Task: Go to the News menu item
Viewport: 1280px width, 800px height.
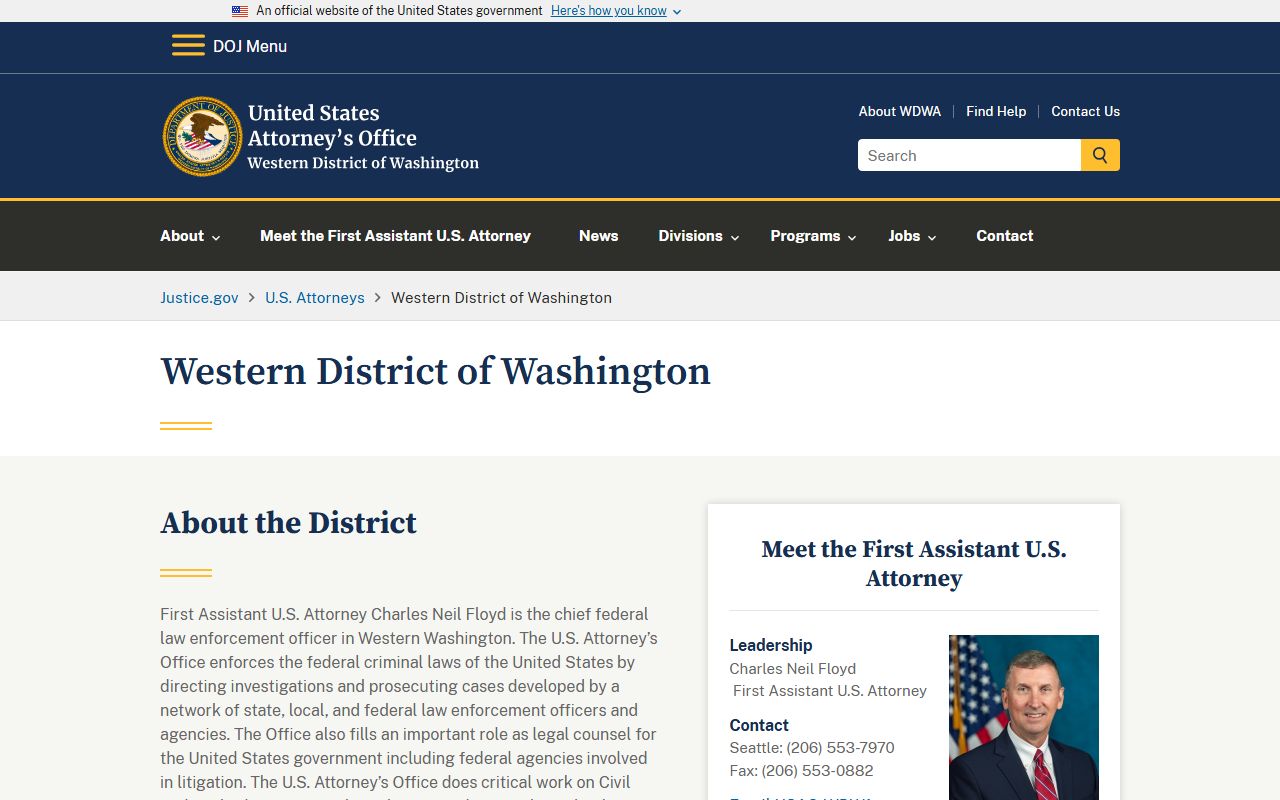Action: (598, 236)
